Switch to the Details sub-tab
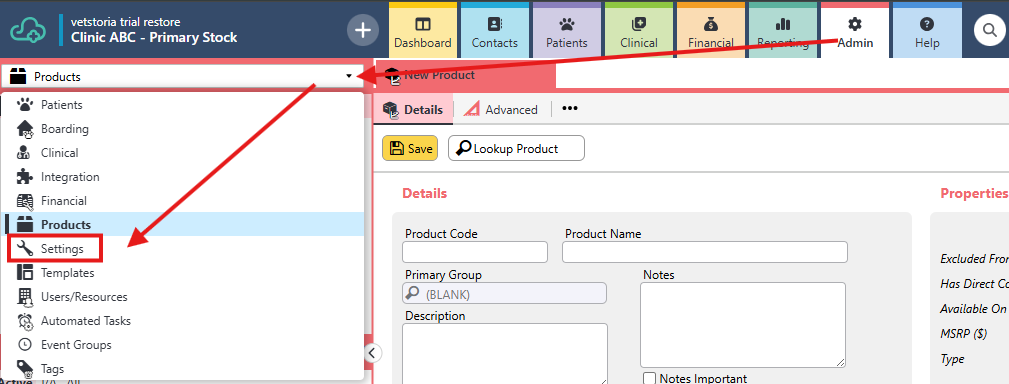 (413, 109)
